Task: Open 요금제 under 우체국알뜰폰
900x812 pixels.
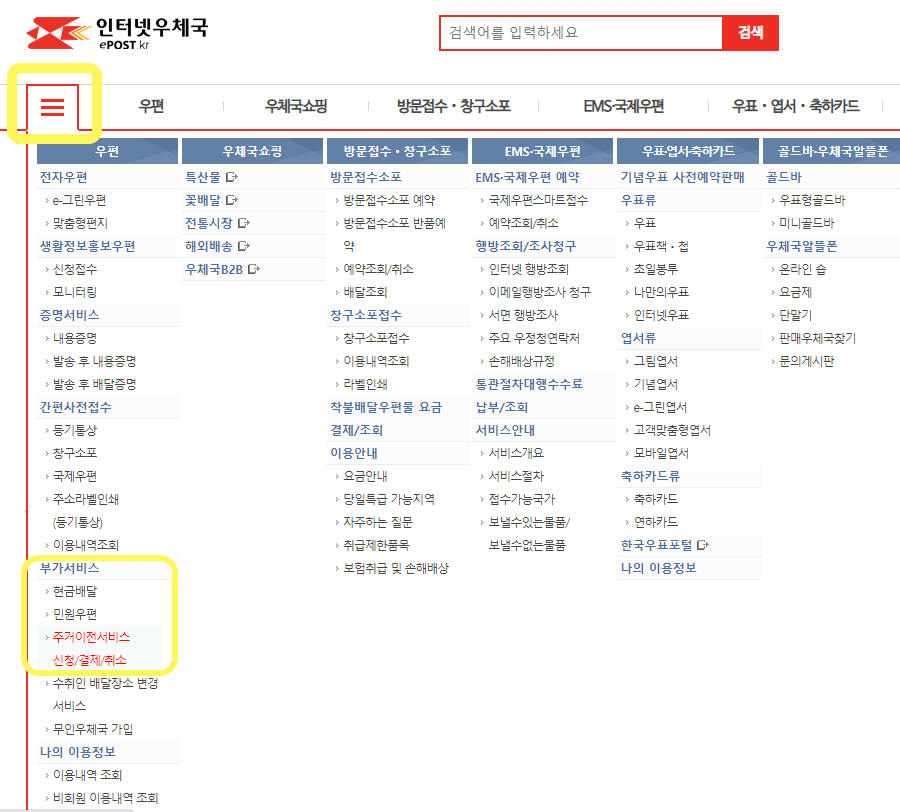Action: [796, 292]
